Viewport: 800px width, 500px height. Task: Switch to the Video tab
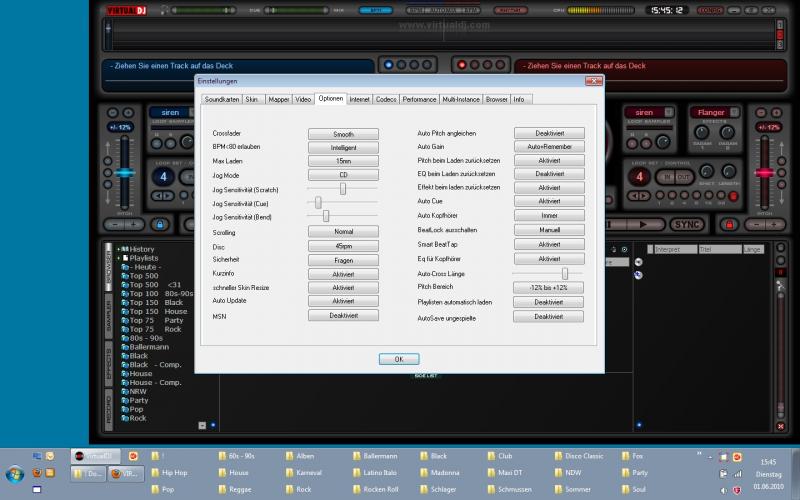coord(303,99)
